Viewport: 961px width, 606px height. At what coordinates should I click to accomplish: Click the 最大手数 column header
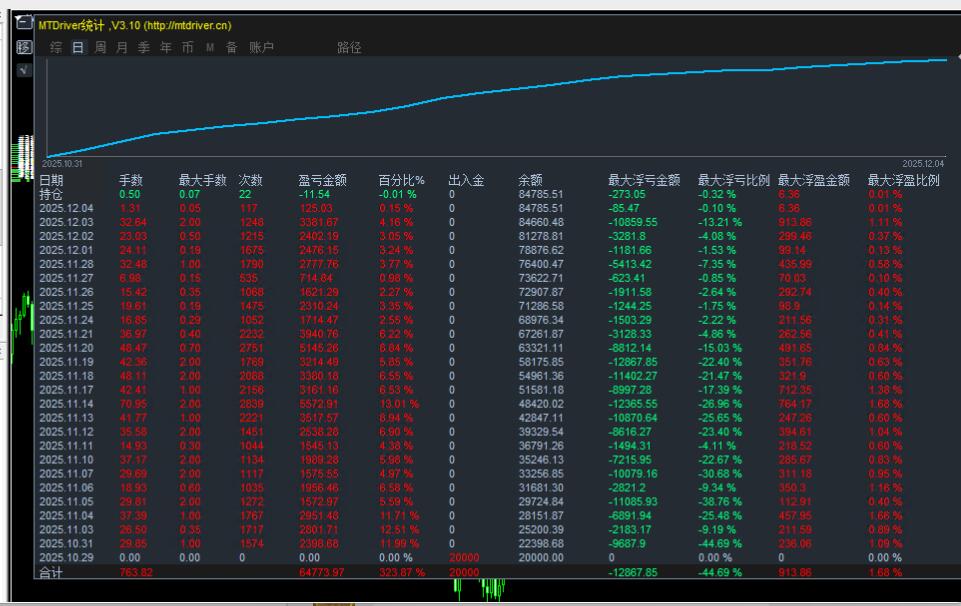point(202,180)
